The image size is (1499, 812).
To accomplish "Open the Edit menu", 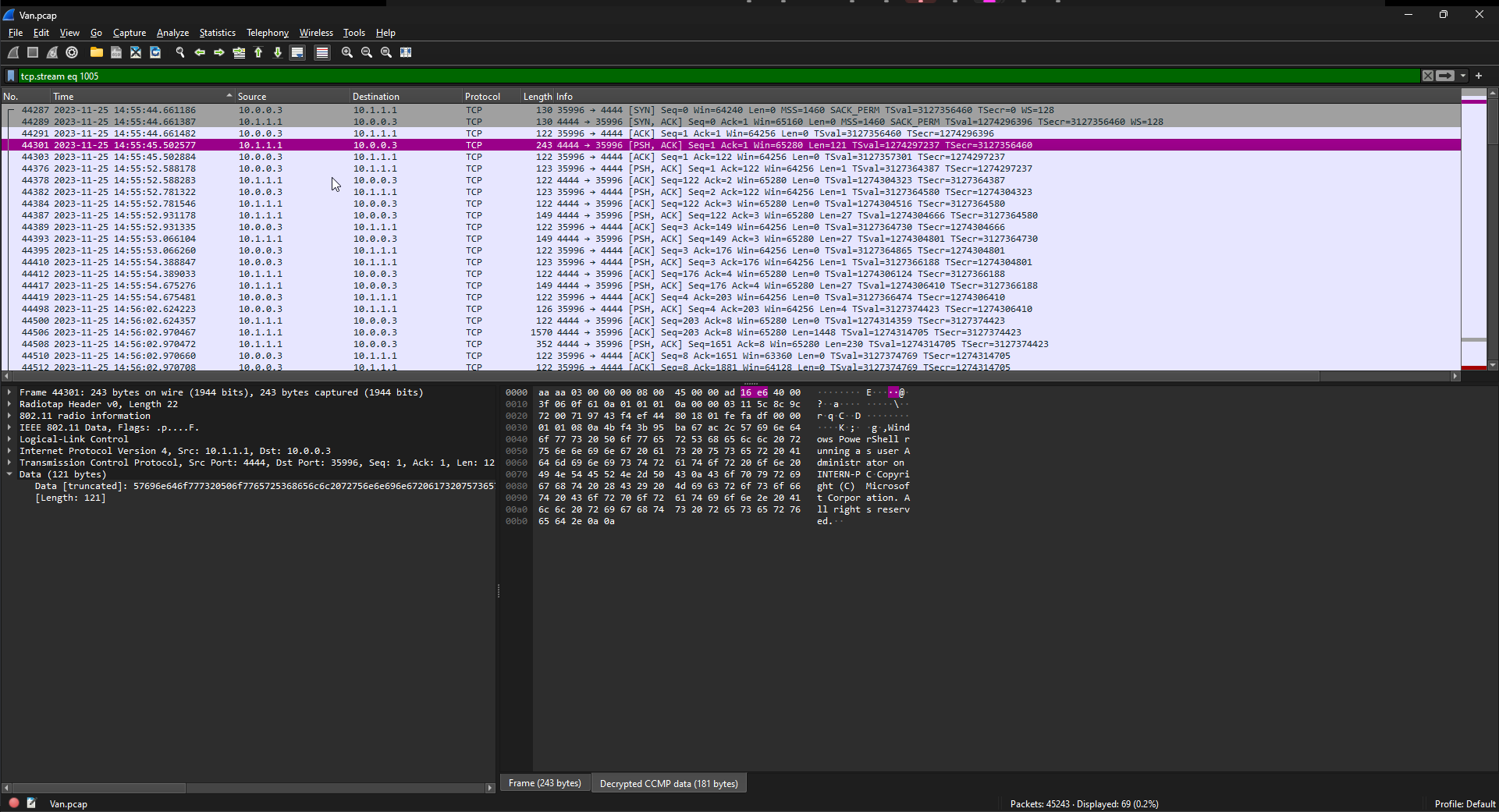I will [x=41, y=33].
